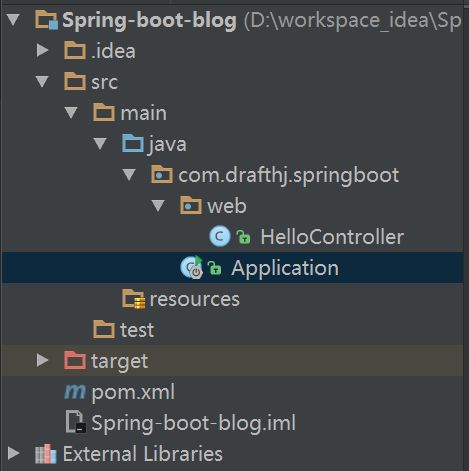Click the HelloController class icon

220,236
